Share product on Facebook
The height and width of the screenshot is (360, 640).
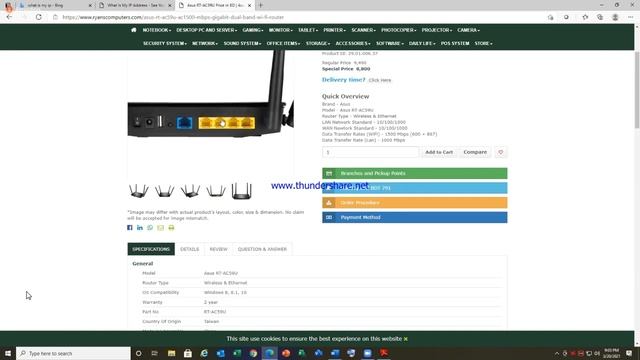130,227
